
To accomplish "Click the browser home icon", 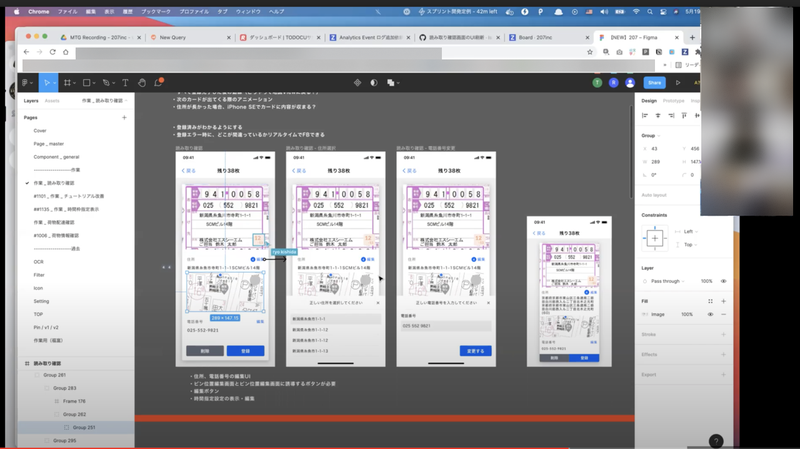I will click(66, 52).
